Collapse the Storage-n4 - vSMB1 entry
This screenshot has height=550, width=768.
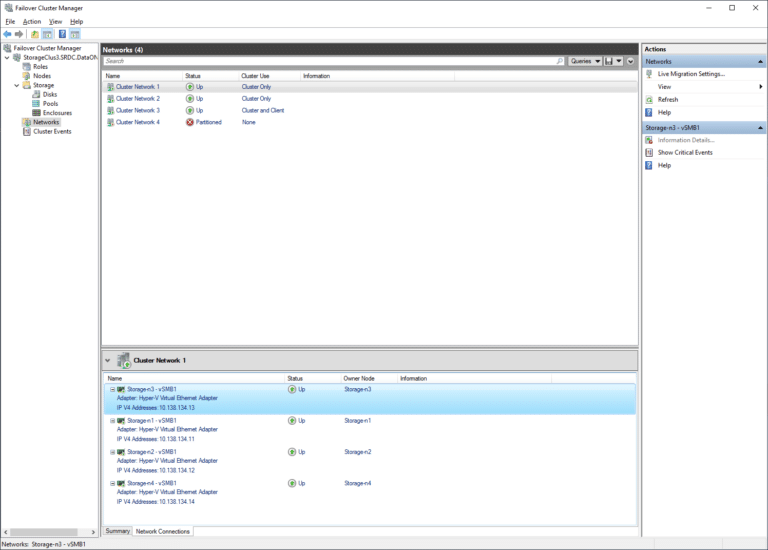point(112,483)
